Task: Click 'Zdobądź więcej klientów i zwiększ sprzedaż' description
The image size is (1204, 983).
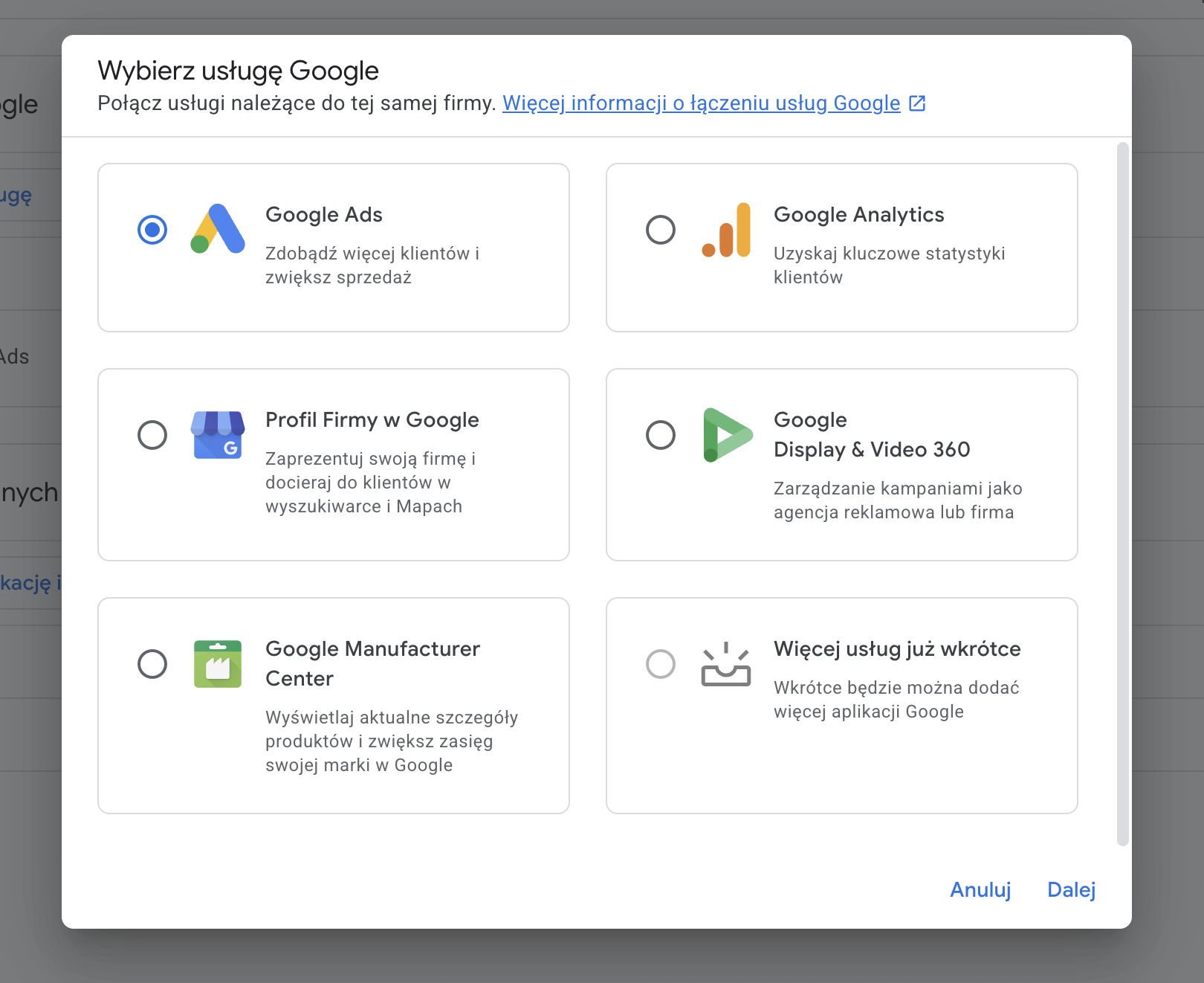Action: [372, 265]
